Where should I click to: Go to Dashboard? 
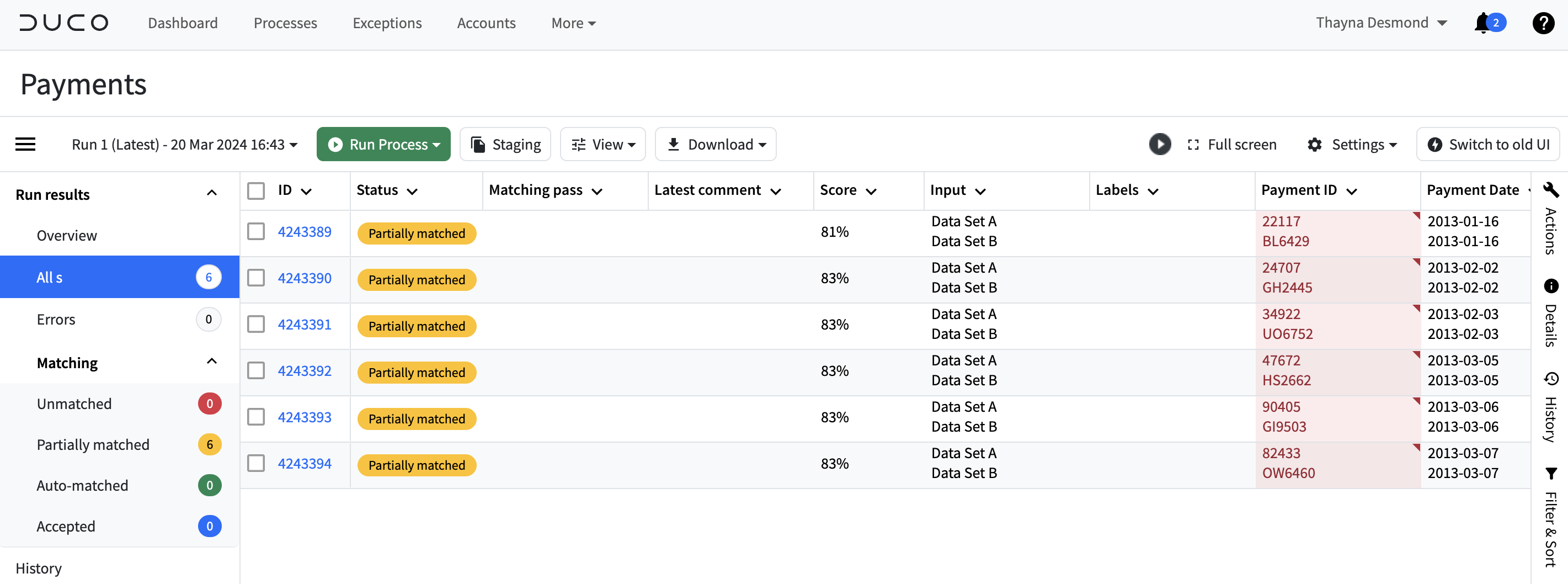(x=183, y=23)
